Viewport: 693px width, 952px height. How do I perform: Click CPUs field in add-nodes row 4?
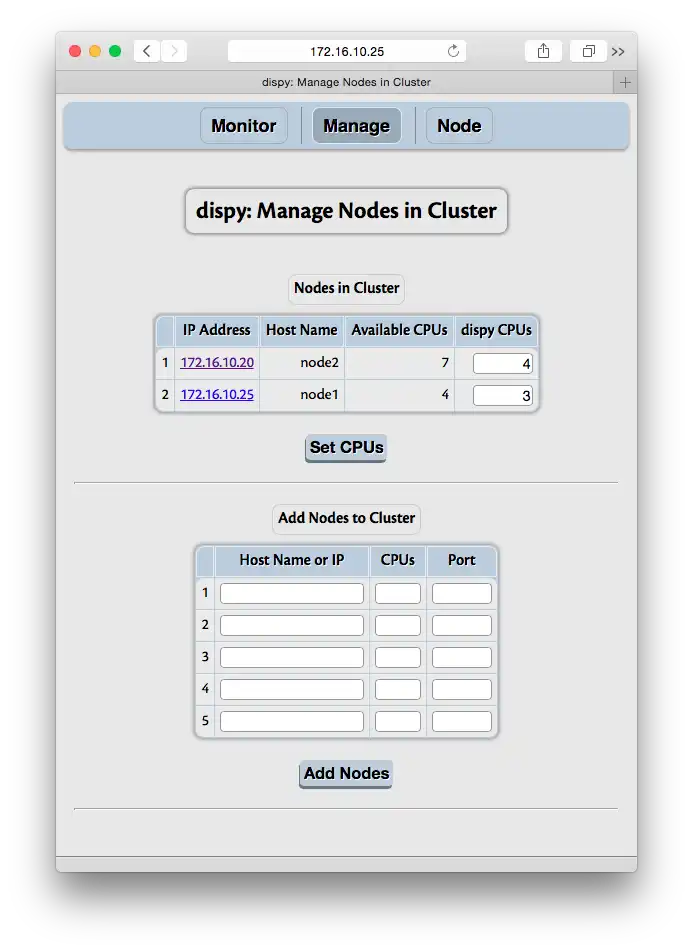pyautogui.click(x=398, y=690)
